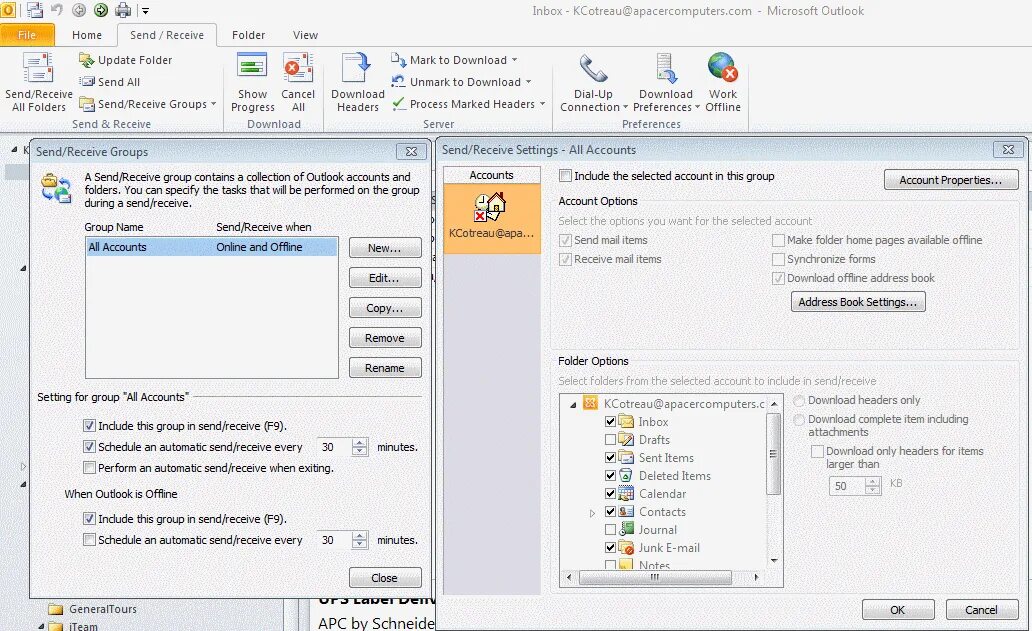
Task: Click New... button in Send/Receive Groups
Action: [385, 248]
